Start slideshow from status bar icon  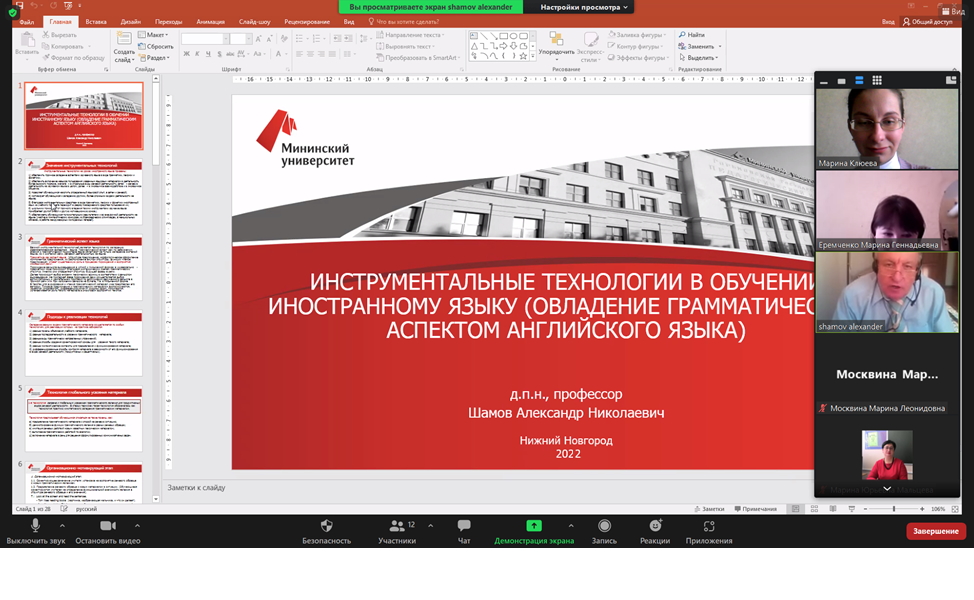coord(852,509)
